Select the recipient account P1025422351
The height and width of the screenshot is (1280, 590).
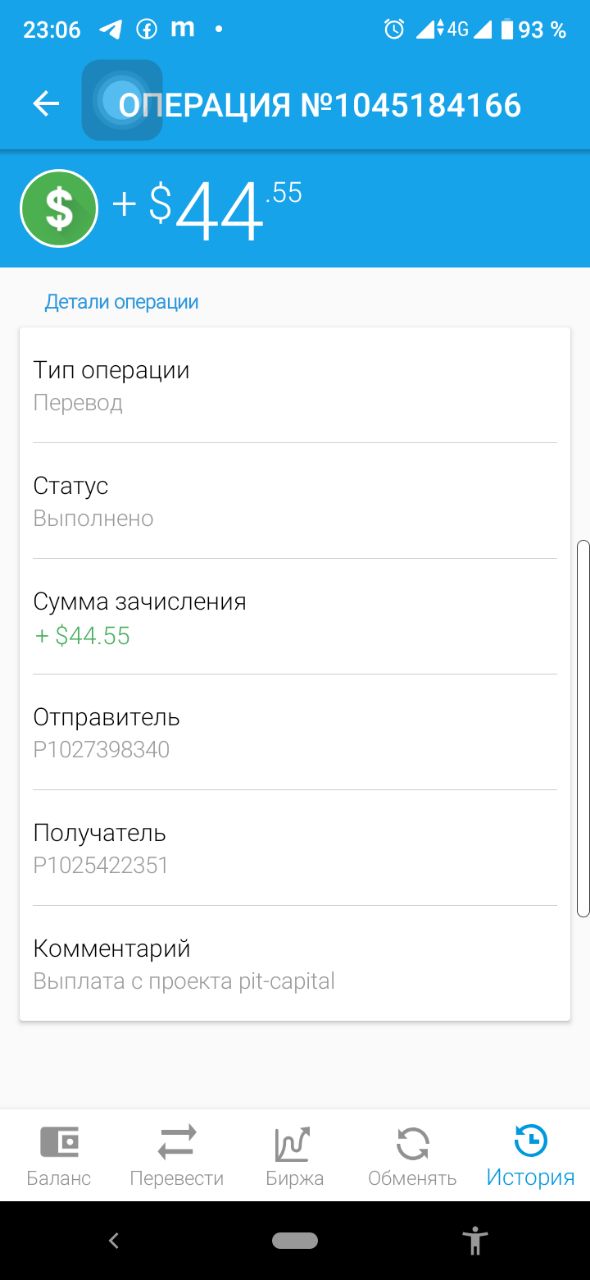(101, 865)
